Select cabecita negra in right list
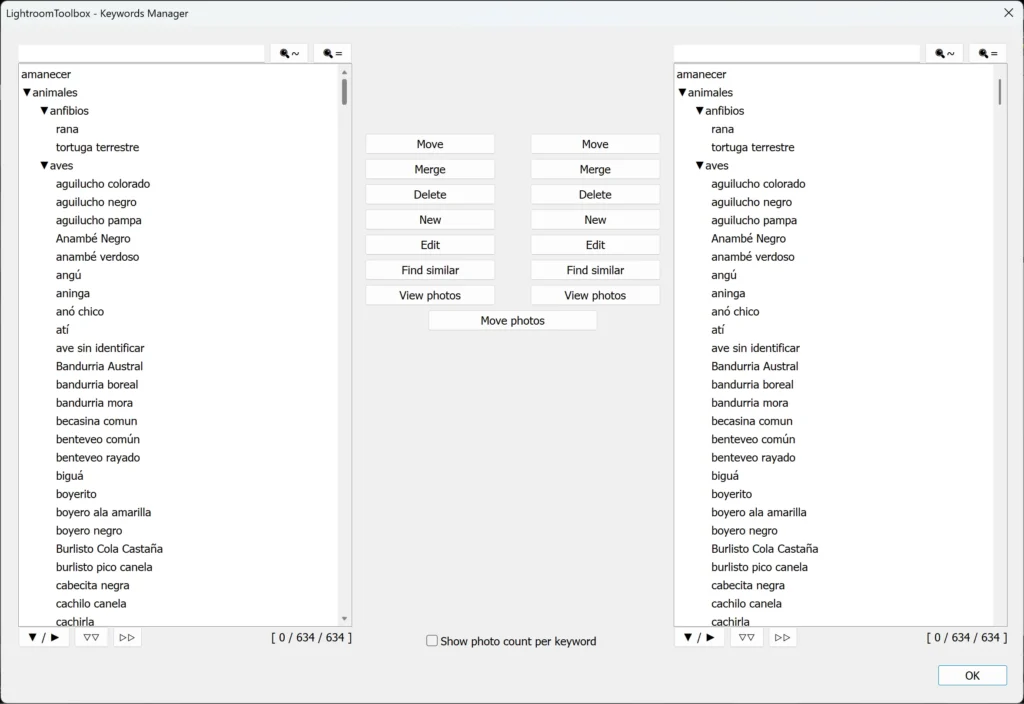 (x=748, y=586)
